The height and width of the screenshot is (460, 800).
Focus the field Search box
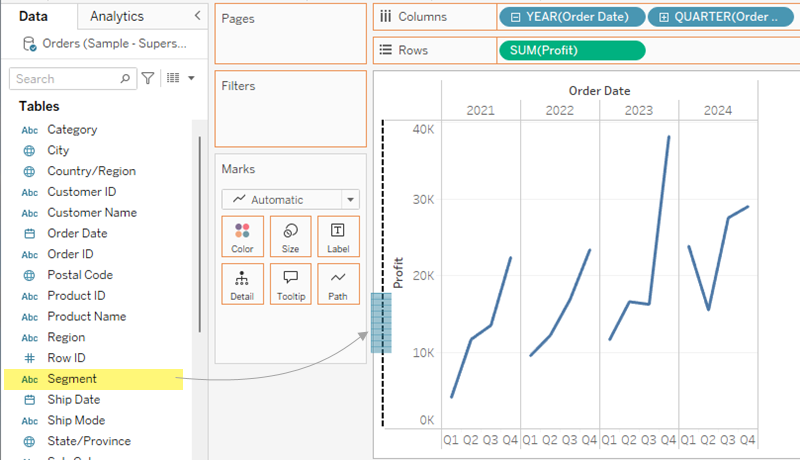pyautogui.click(x=72, y=79)
